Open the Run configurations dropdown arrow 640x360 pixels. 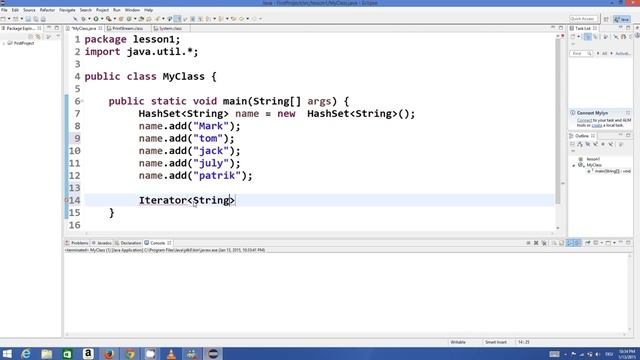pyautogui.click(x=102, y=19)
